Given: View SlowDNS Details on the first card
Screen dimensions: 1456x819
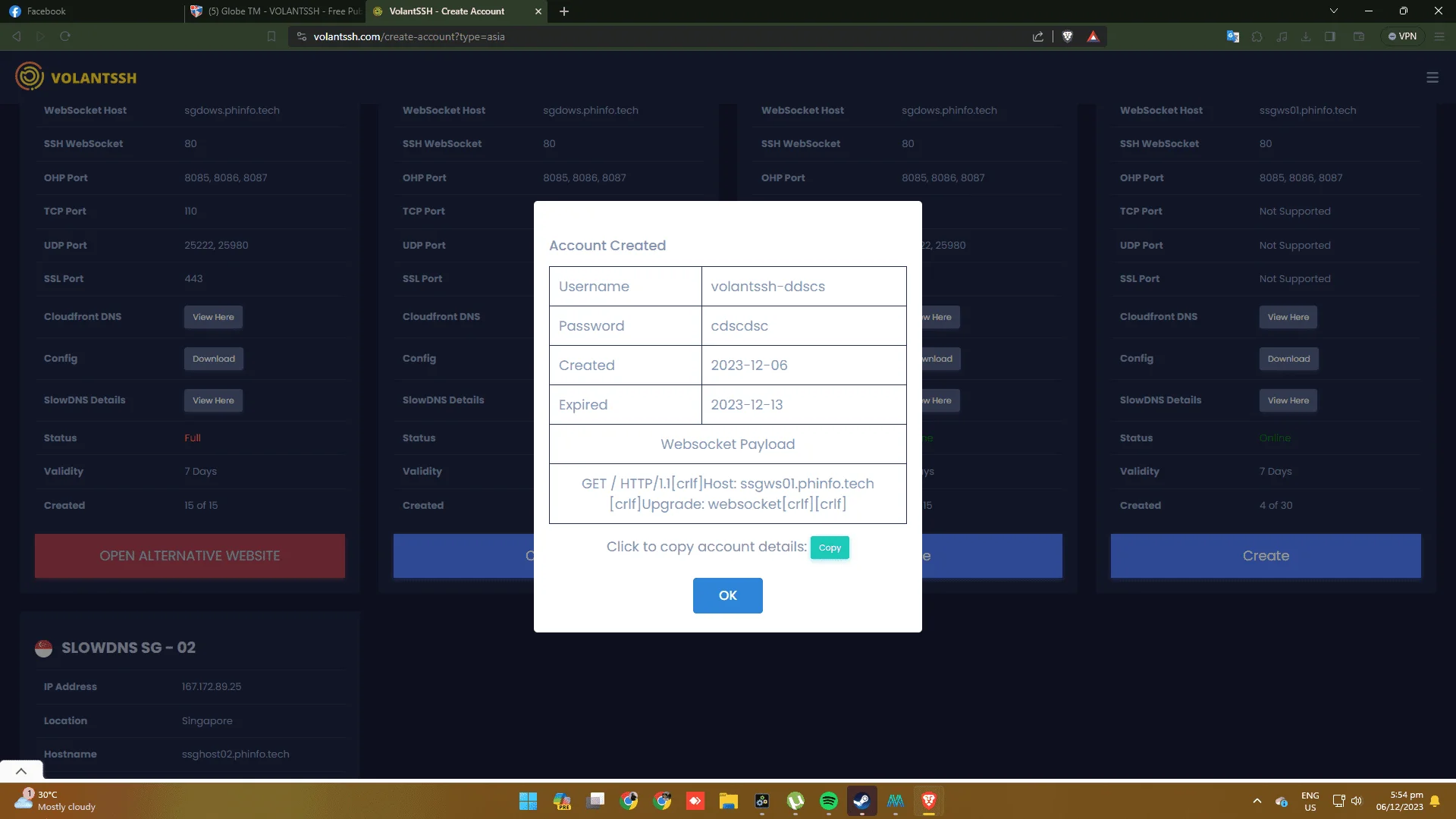Looking at the screenshot, I should (213, 400).
